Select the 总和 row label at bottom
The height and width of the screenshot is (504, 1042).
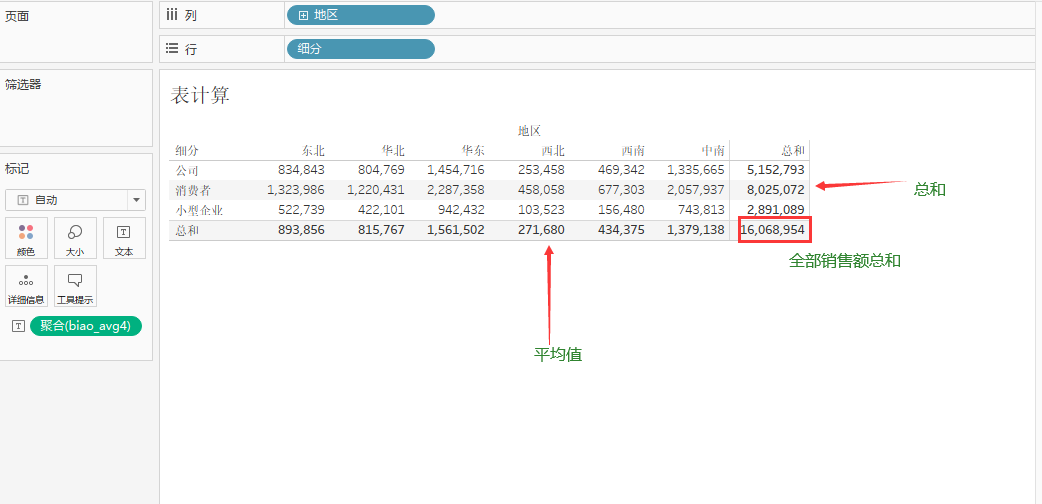(x=187, y=230)
